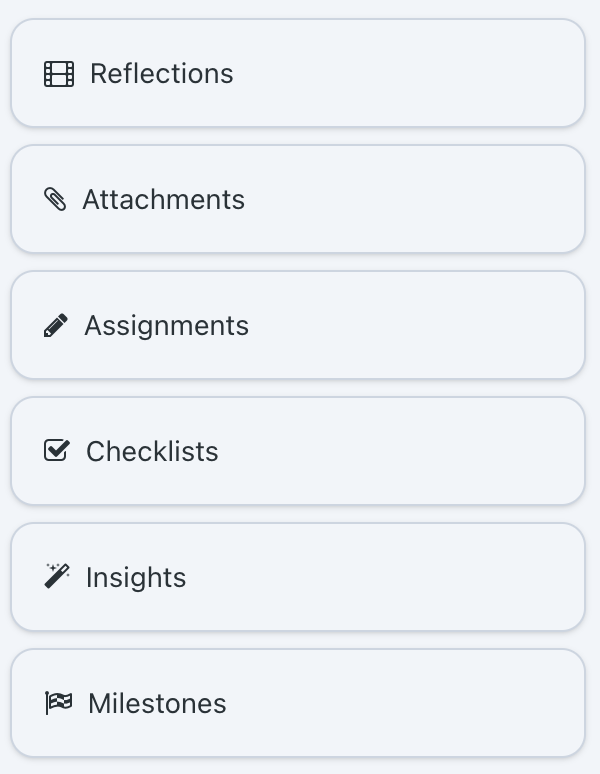Select the Checklists label text

tap(152, 452)
